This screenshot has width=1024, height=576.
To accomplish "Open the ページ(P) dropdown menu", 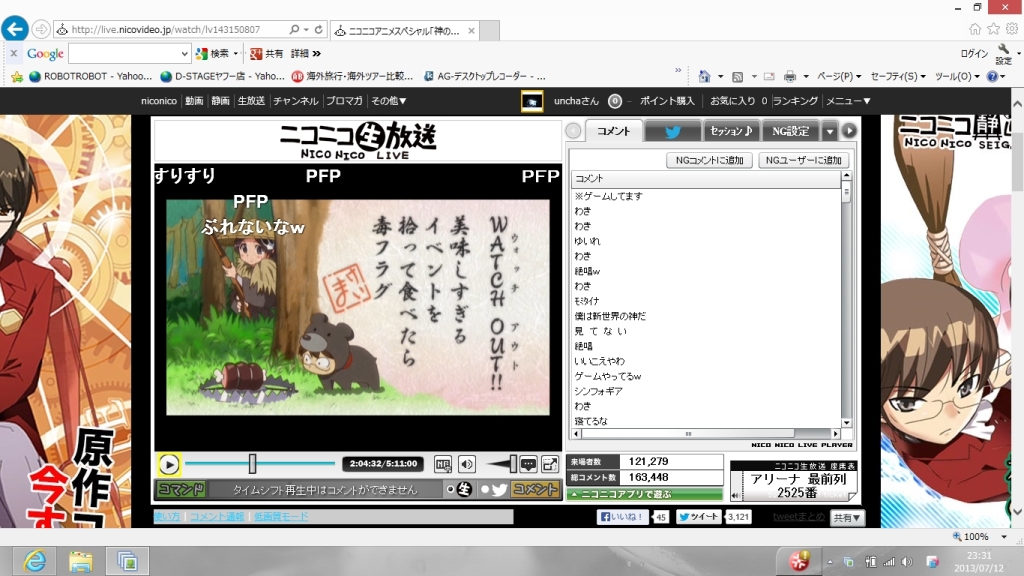I will (839, 76).
